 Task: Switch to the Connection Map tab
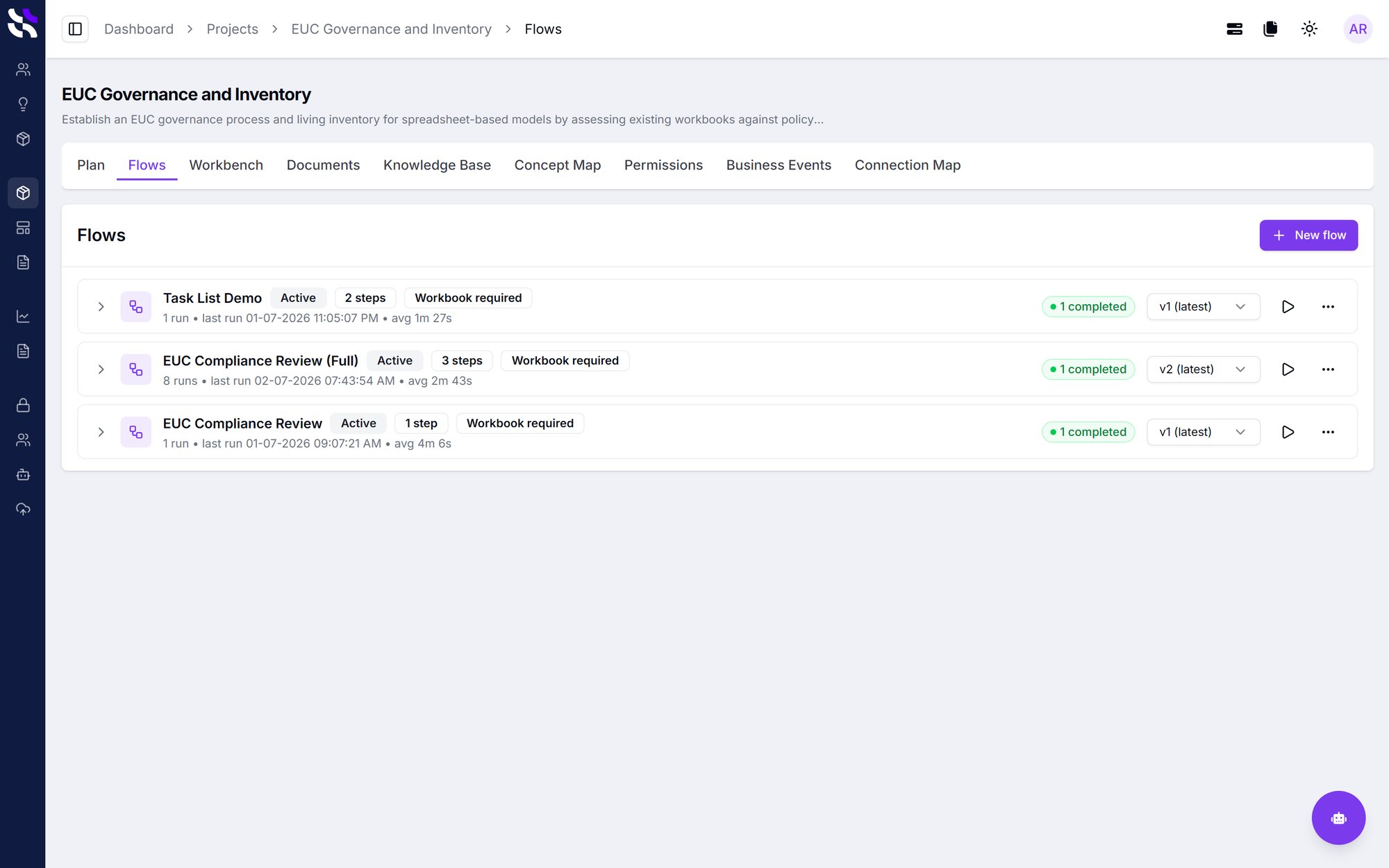pyautogui.click(x=907, y=165)
